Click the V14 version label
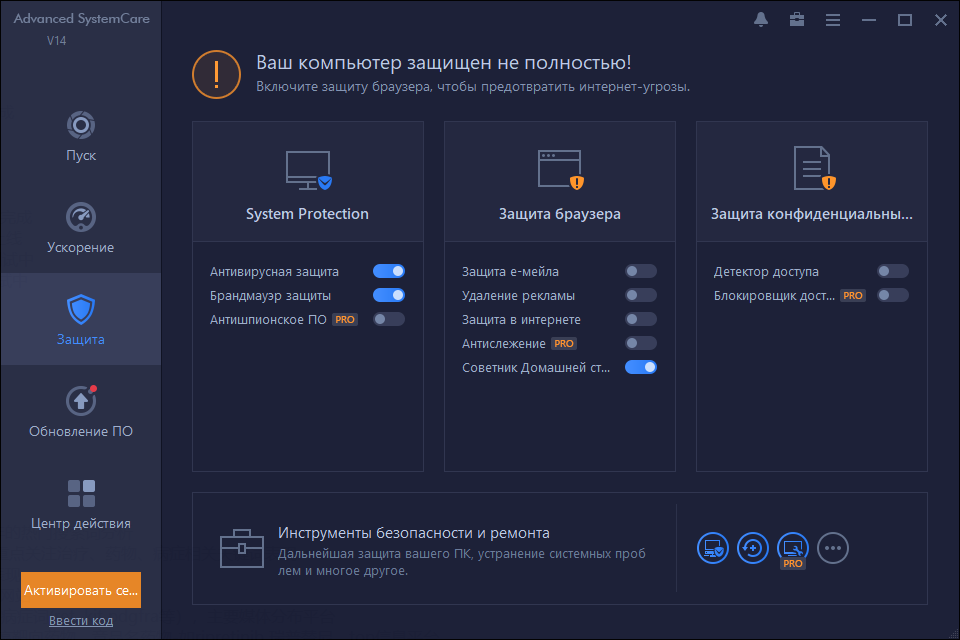The width and height of the screenshot is (960, 640). tap(56, 40)
